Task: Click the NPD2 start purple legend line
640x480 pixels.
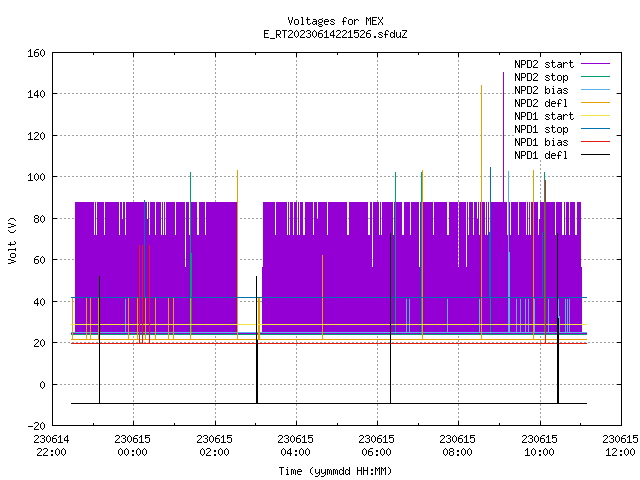Action: tap(595, 64)
